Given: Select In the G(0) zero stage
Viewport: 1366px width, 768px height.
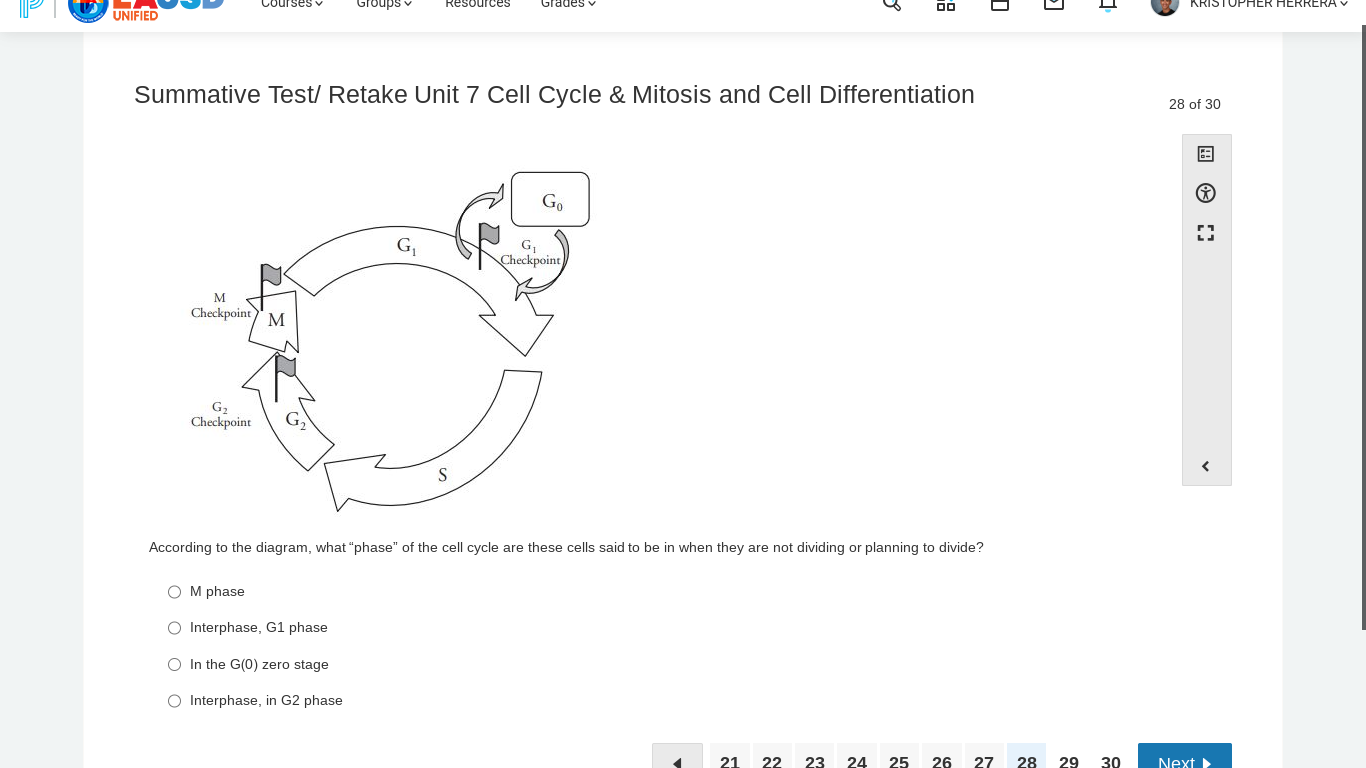Looking at the screenshot, I should point(175,665).
